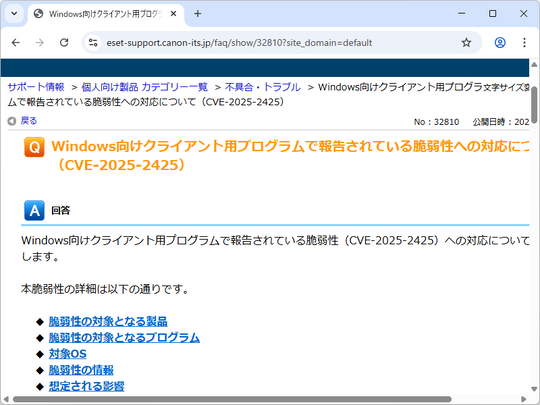Click the vertical scrollbar thumb
540x405 pixels.
click(x=534, y=105)
